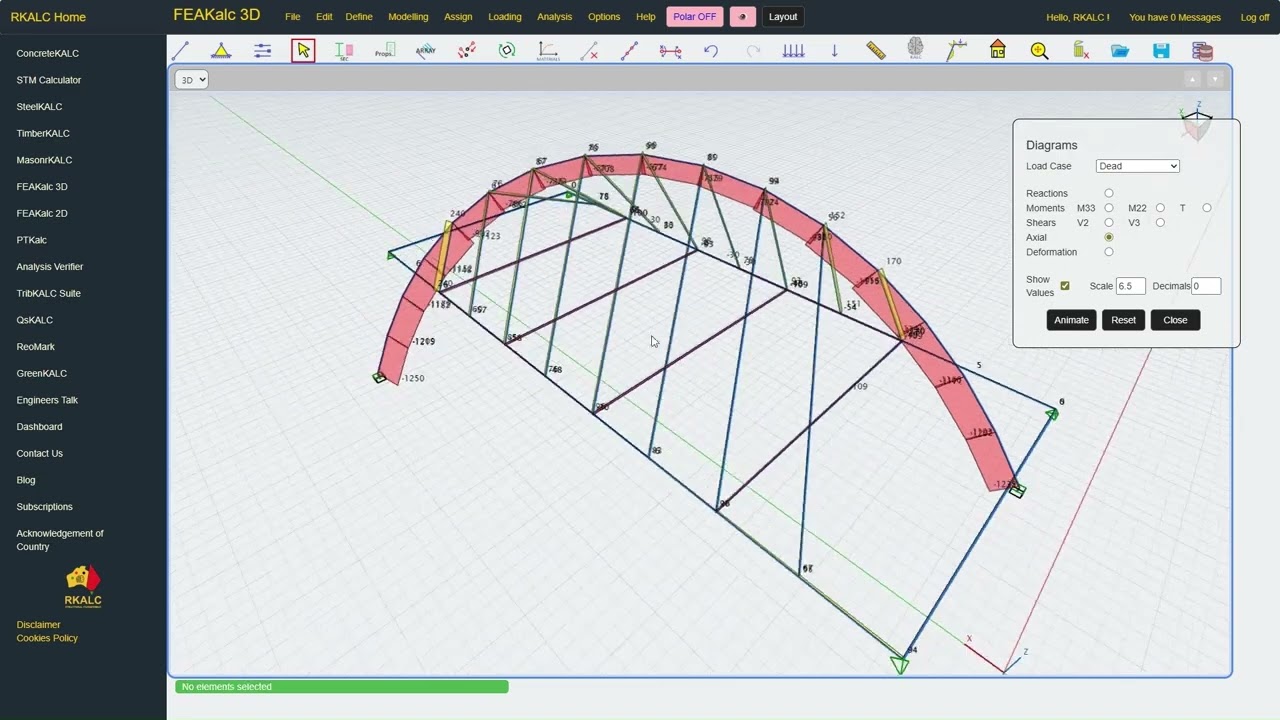Click the redo arrow icon
Screen dimensions: 1280x720
[753, 50]
